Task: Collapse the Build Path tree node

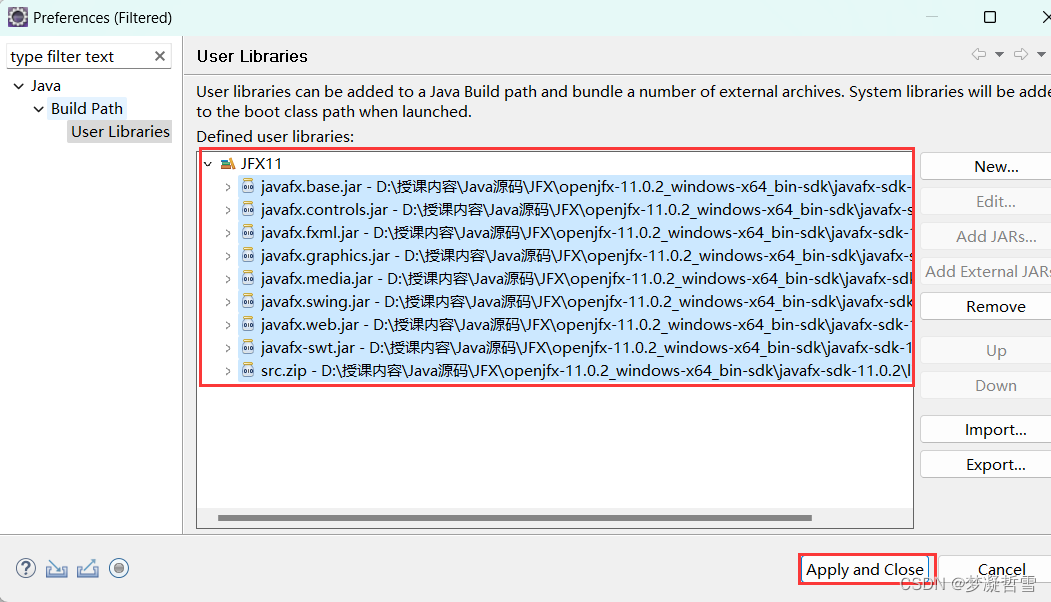Action: pos(38,109)
